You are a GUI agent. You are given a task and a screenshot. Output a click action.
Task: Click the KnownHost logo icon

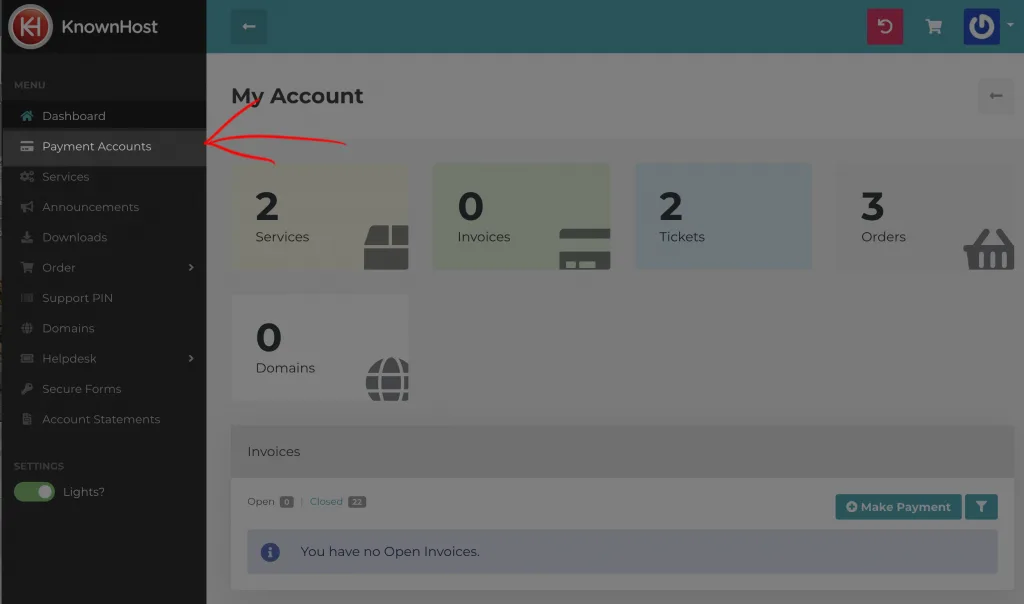(x=31, y=27)
